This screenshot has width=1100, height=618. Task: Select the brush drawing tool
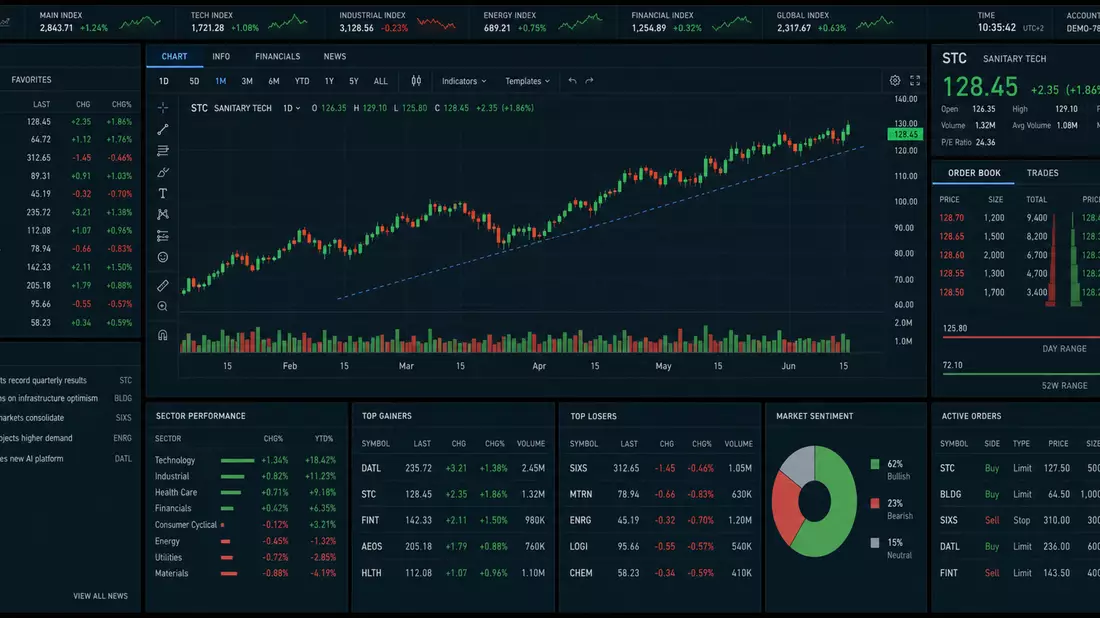click(163, 172)
